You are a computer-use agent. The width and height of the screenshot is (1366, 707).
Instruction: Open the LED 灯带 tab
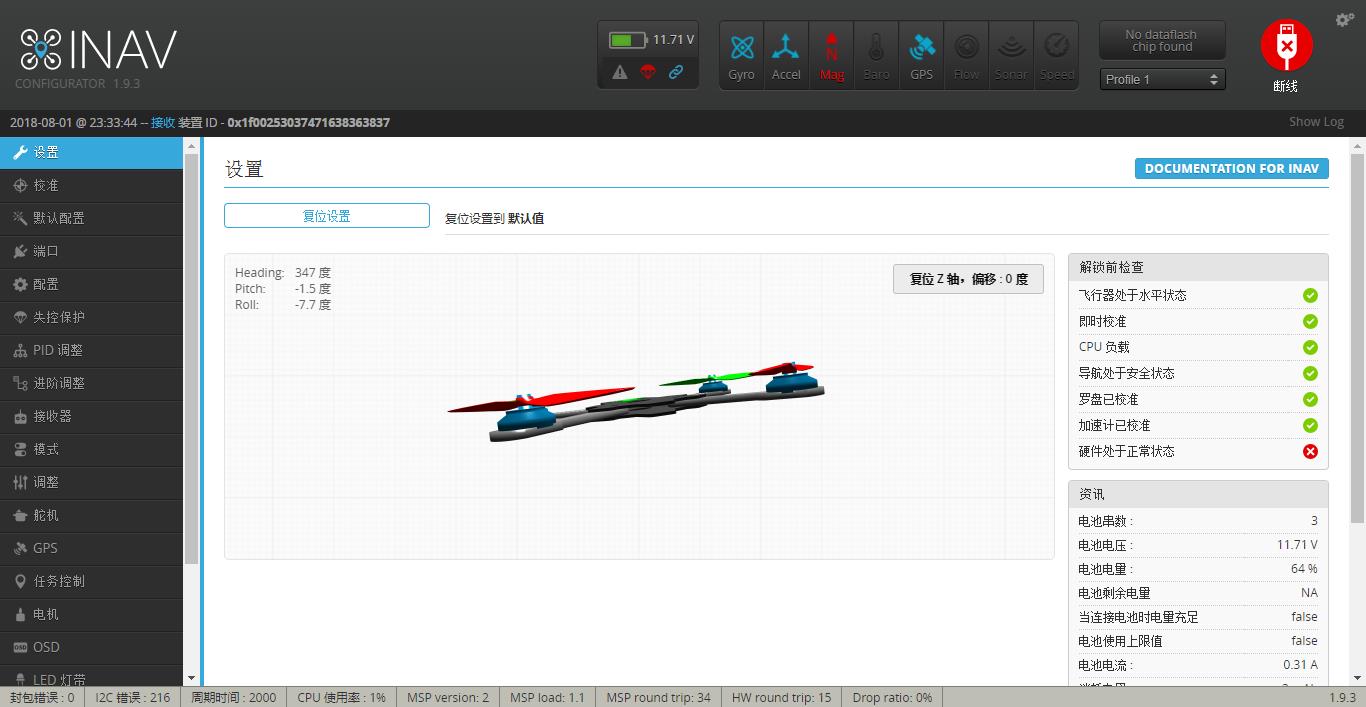92,677
